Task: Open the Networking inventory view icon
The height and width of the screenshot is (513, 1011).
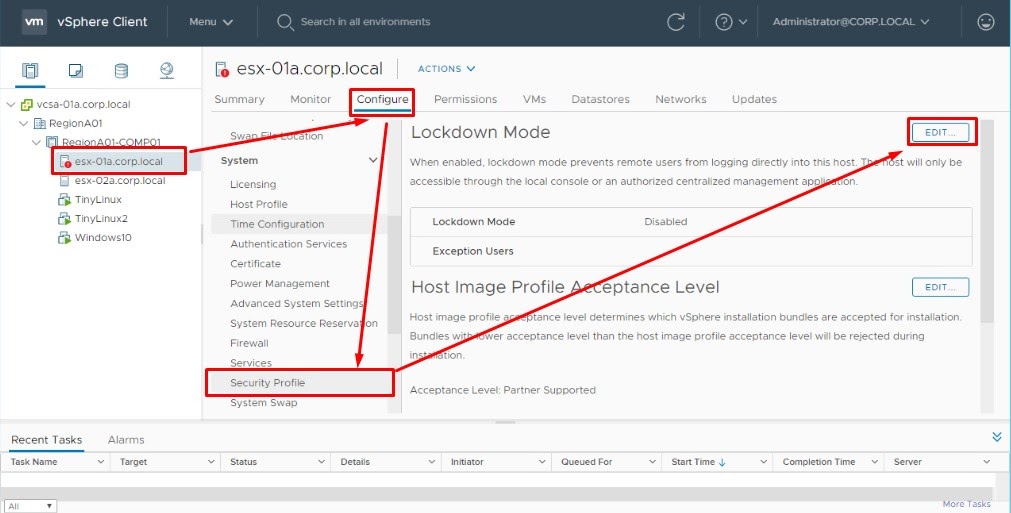Action: coord(166,70)
